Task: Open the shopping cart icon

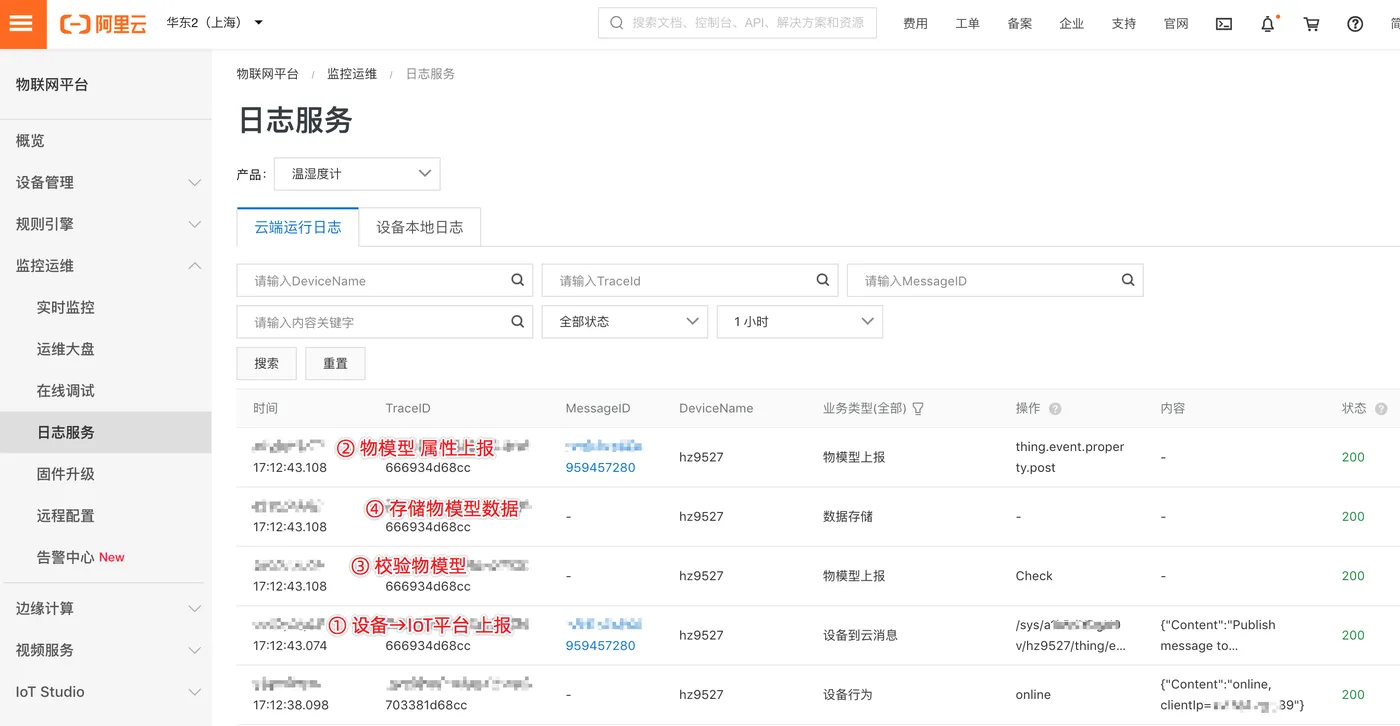Action: pos(1311,24)
